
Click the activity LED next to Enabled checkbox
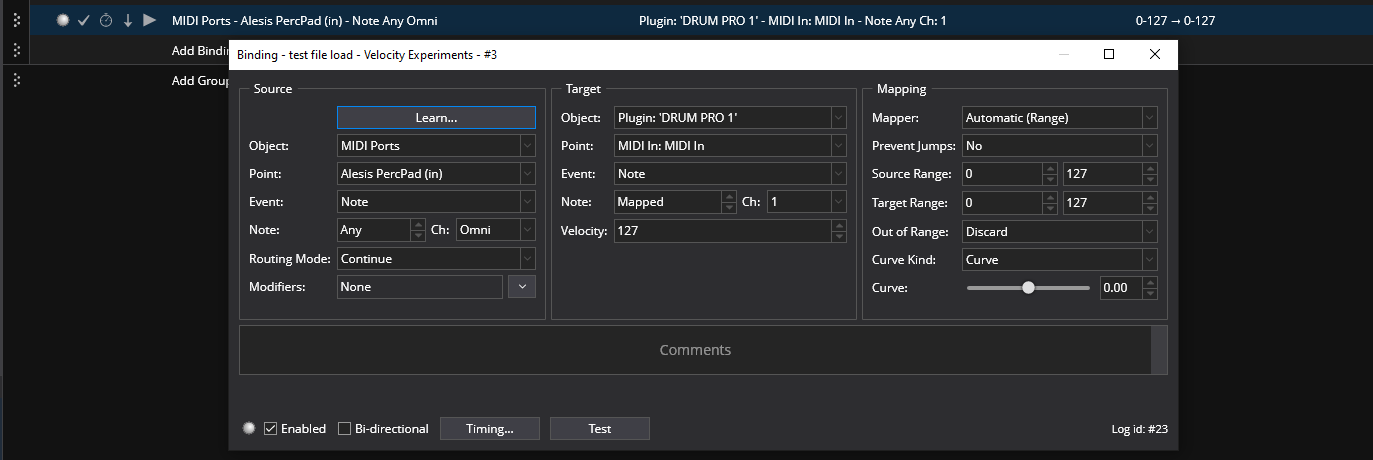click(249, 428)
